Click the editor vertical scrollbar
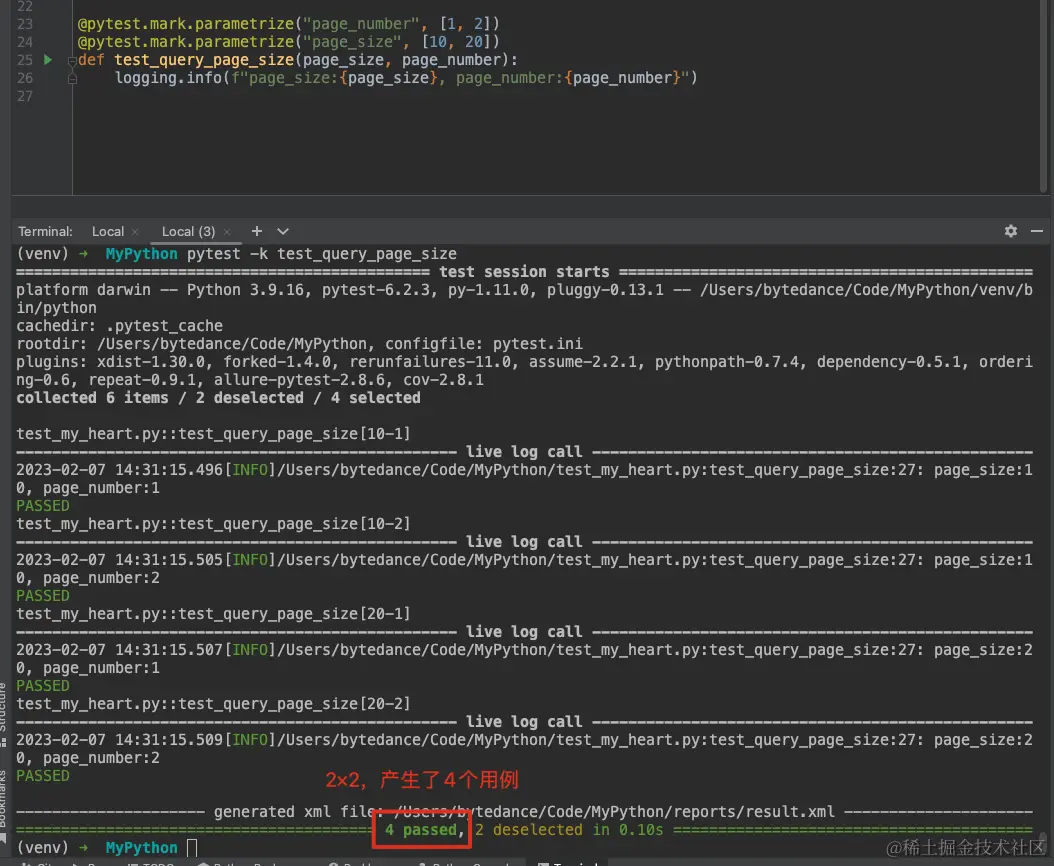The image size is (1054, 866). pyautogui.click(x=1044, y=94)
